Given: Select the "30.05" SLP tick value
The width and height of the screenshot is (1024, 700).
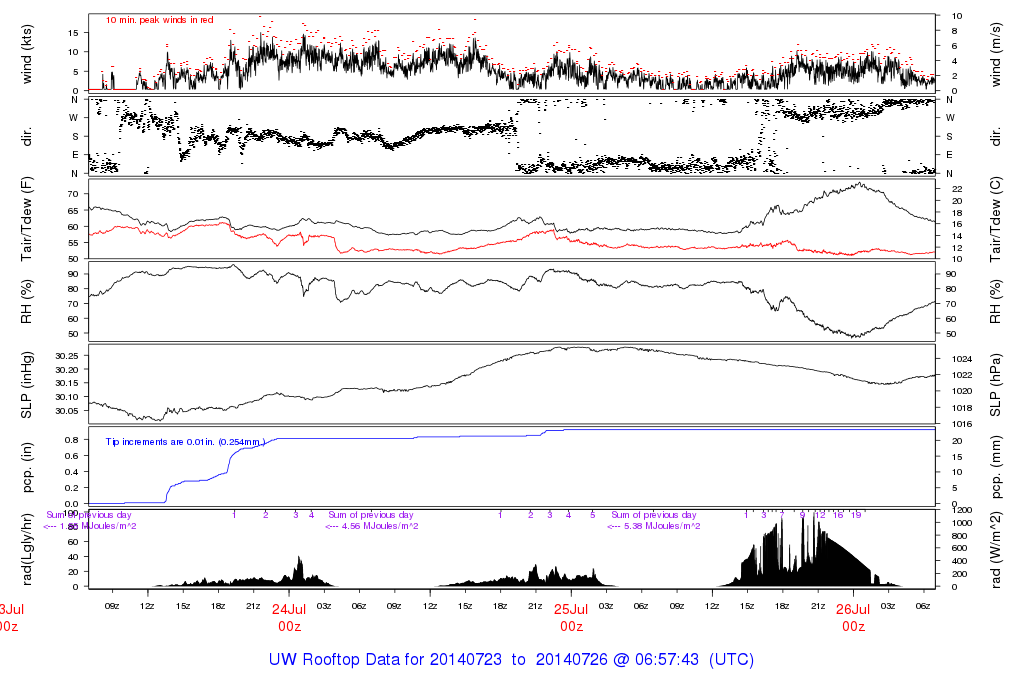Looking at the screenshot, I should 67,411.
